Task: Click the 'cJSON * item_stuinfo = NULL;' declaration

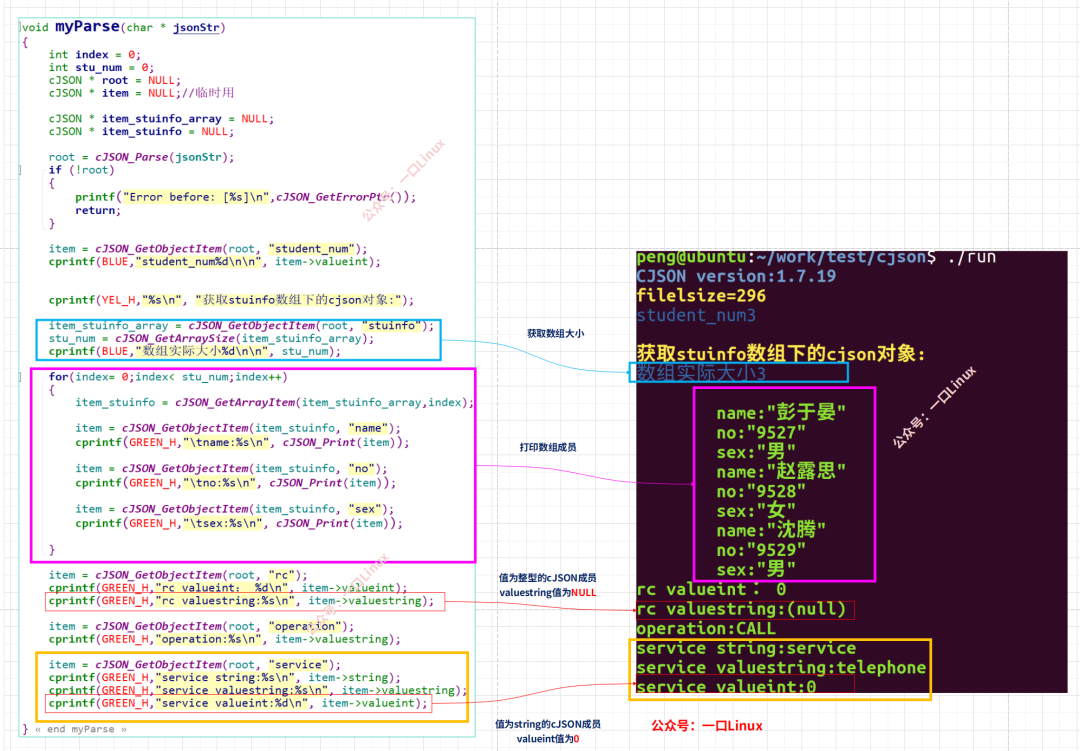Action: click(x=141, y=132)
